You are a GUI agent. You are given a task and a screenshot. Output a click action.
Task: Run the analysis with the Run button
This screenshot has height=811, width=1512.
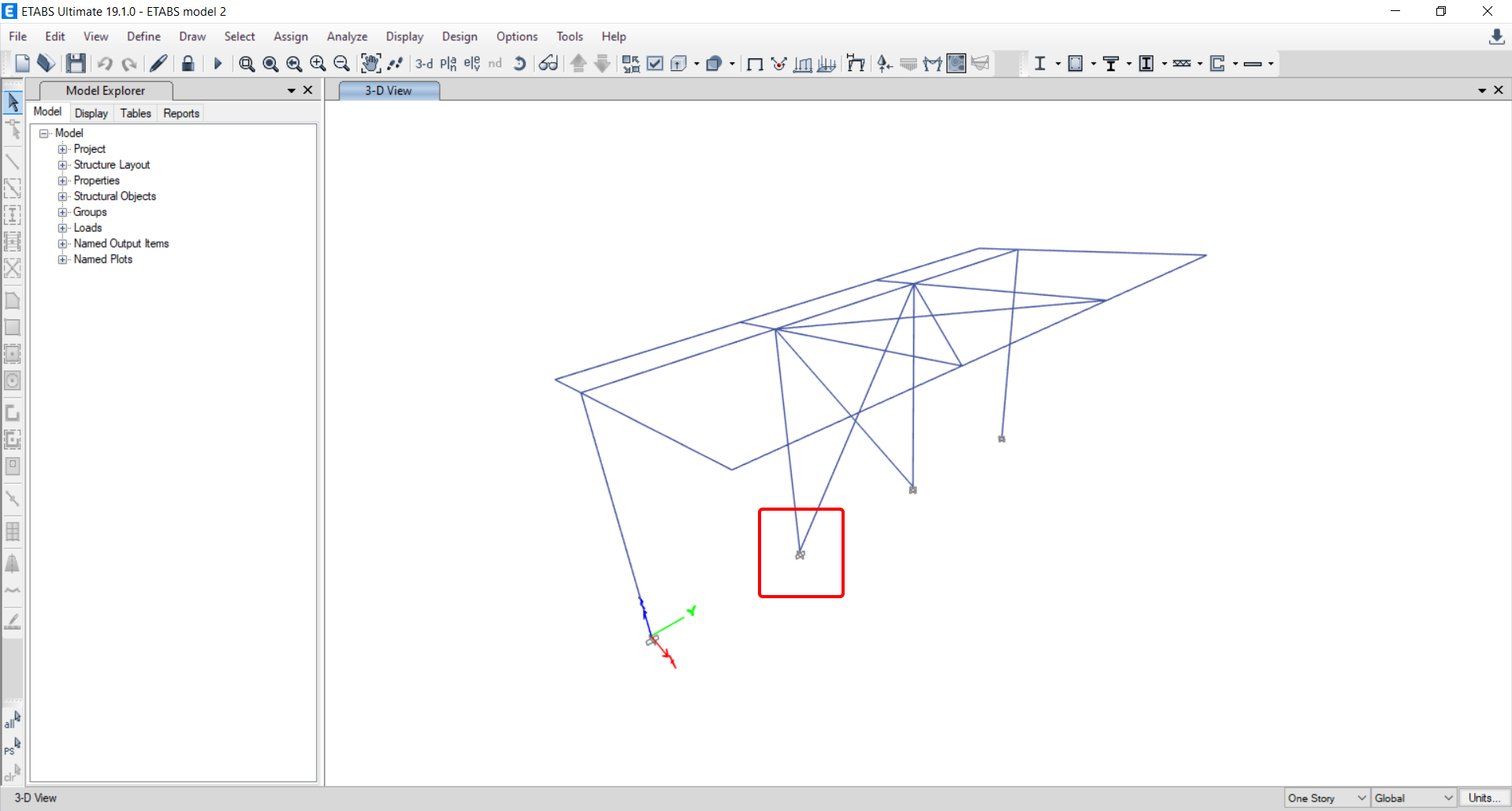[x=217, y=64]
